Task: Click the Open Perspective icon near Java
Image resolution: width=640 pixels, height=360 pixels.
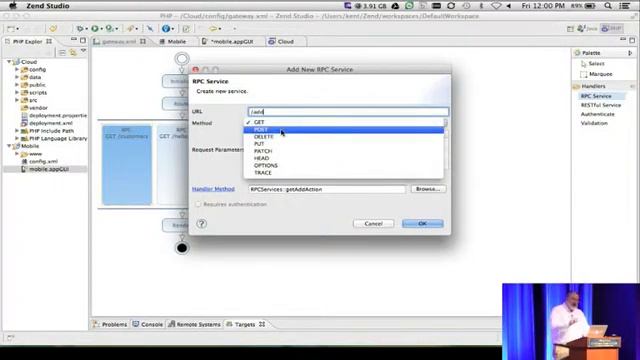Action: (570, 29)
